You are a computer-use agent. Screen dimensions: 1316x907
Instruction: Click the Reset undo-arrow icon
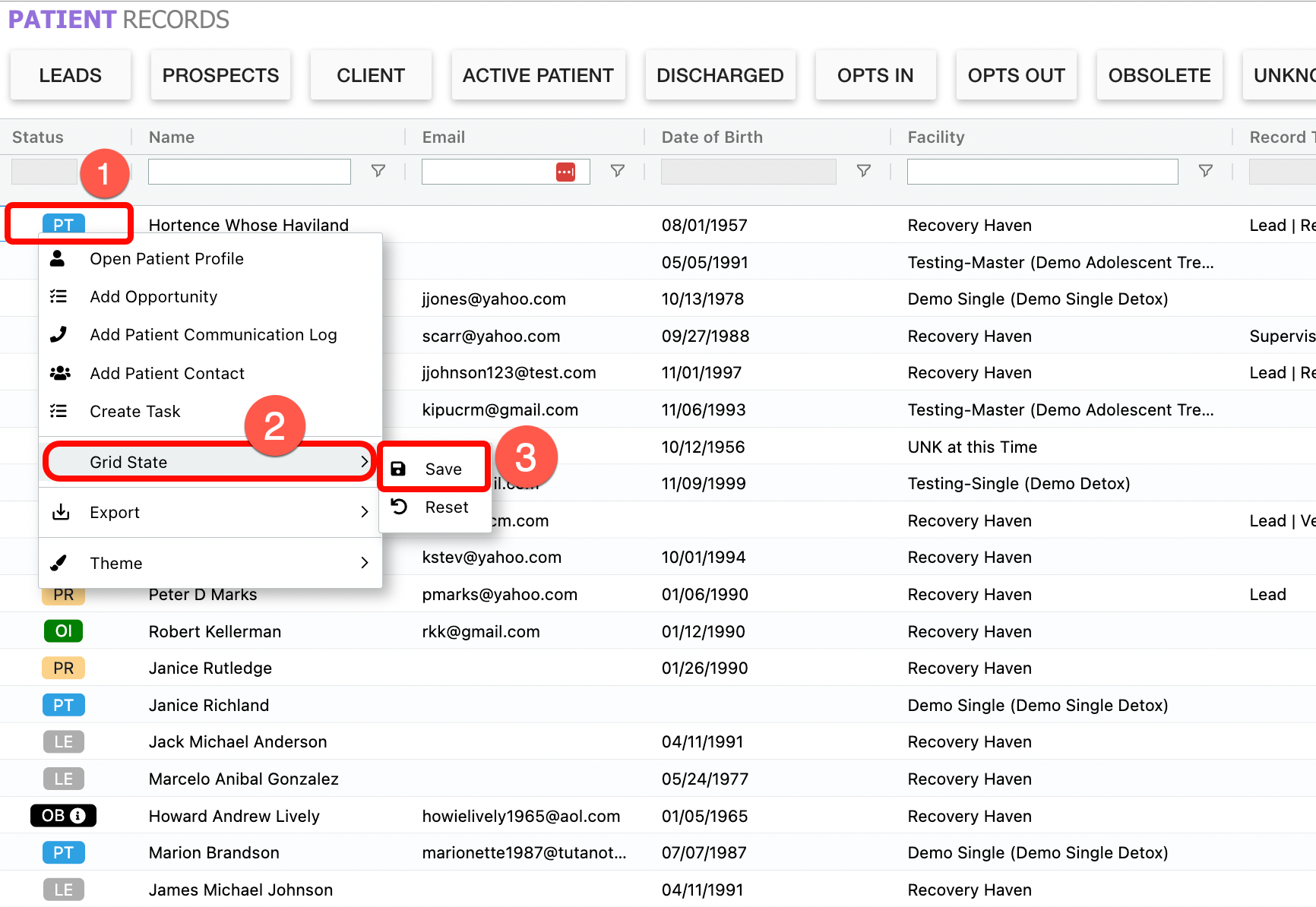pyautogui.click(x=398, y=507)
